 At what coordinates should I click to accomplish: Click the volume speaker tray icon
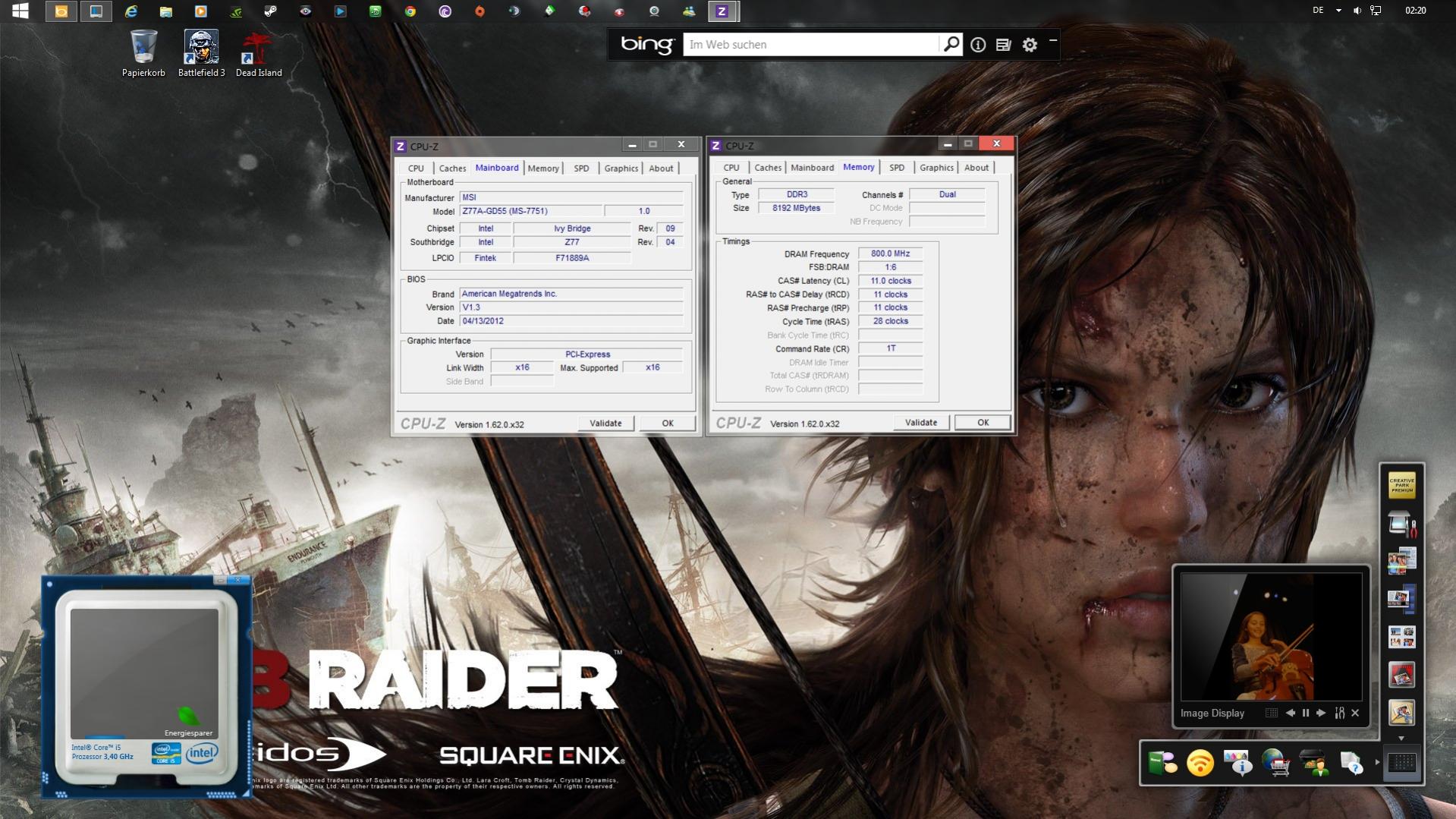click(1357, 11)
